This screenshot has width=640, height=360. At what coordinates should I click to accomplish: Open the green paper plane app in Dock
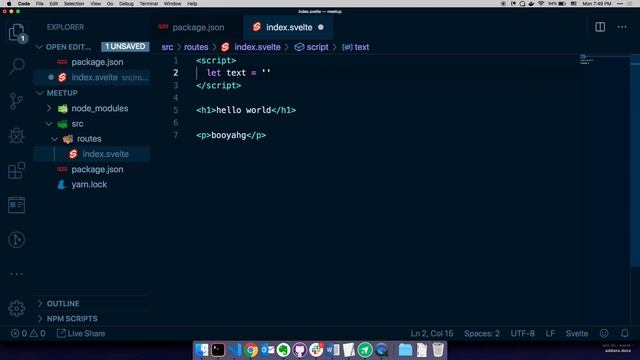(x=365, y=350)
